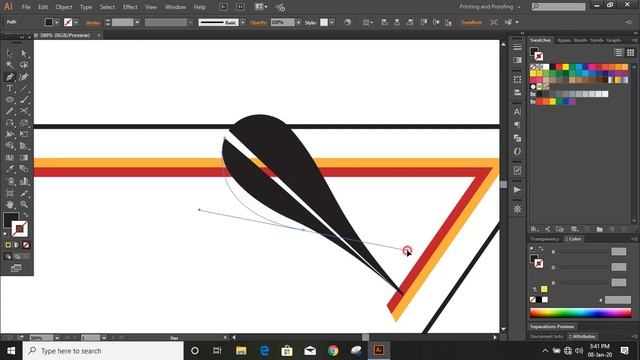
Task: Open the Printing and Proofing workspace switcher
Action: 490,7
